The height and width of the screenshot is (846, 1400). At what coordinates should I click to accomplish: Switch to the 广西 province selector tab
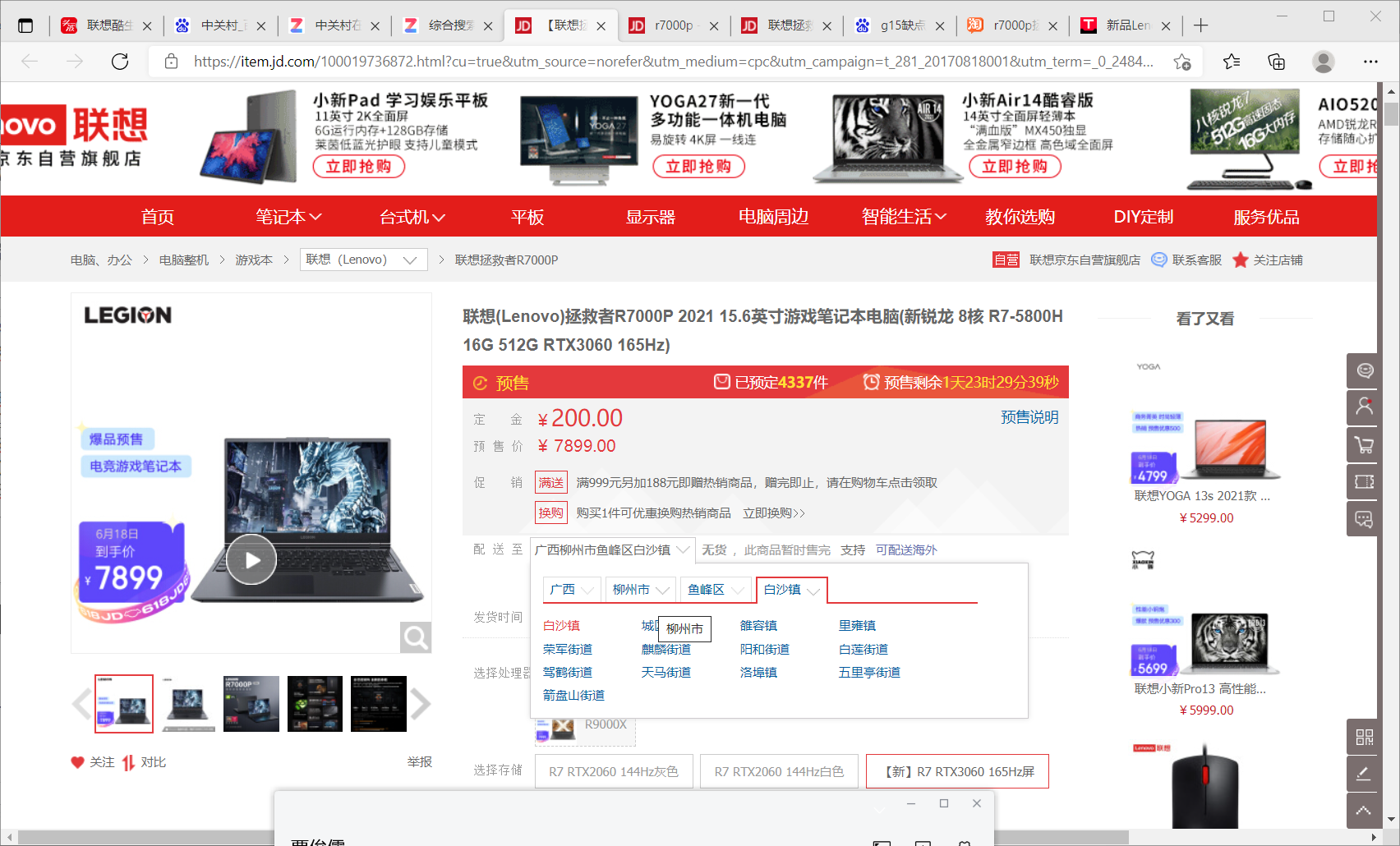tap(572, 590)
